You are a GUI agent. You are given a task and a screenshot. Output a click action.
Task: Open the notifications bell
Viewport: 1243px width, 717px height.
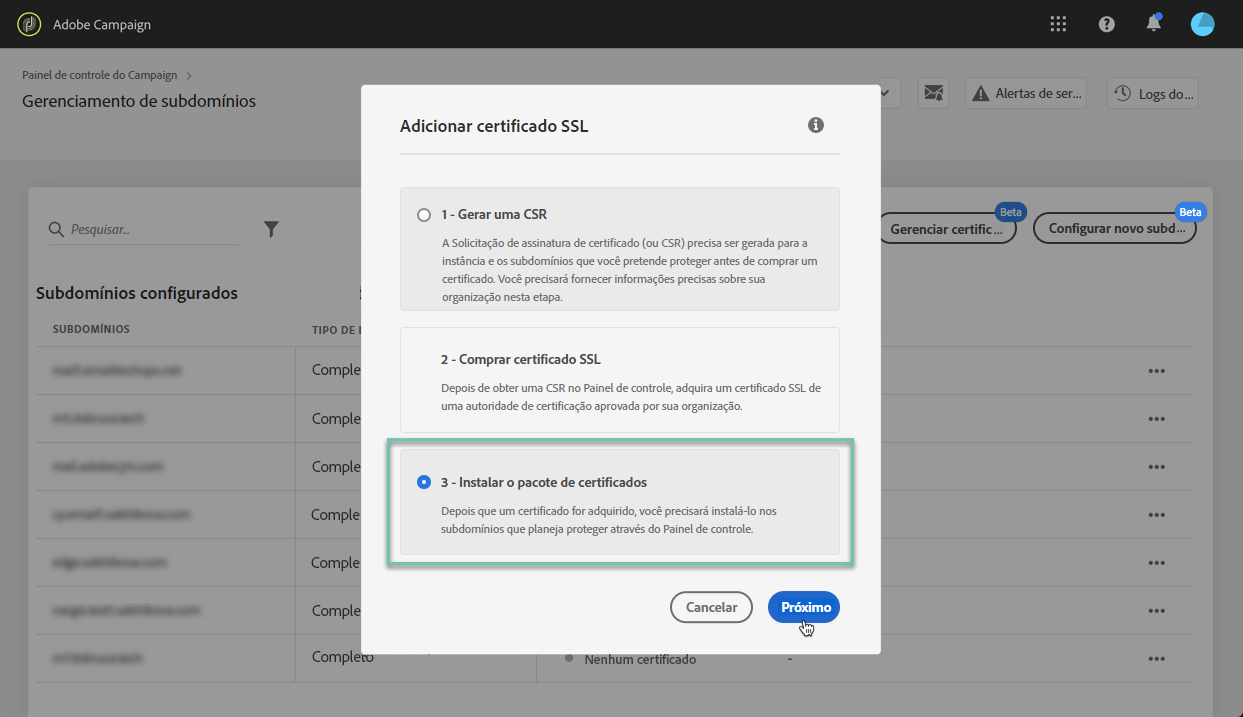(x=1154, y=24)
